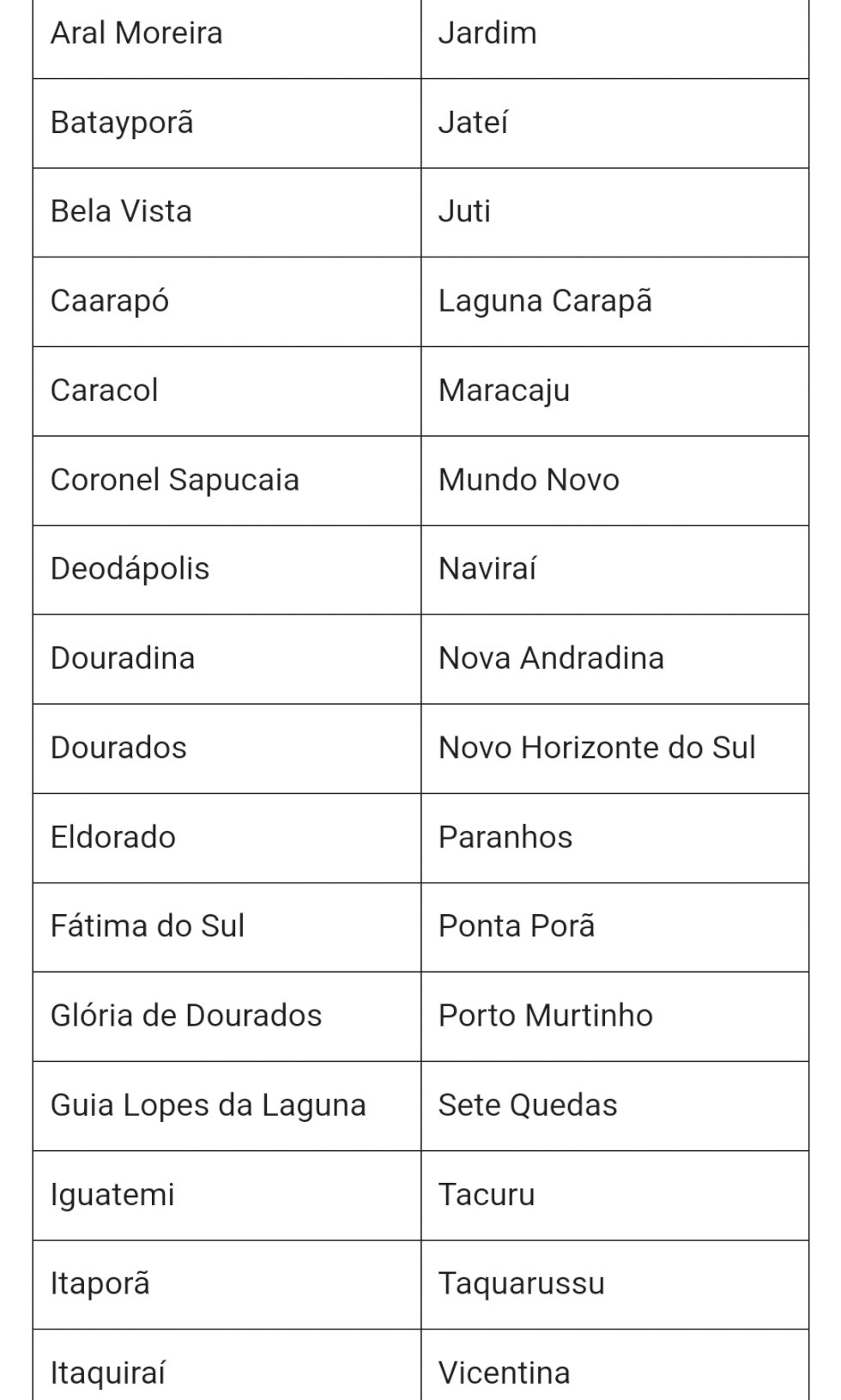Image resolution: width=841 pixels, height=1400 pixels.
Task: Click Glória de Dourados text
Action: pyautogui.click(x=186, y=1015)
